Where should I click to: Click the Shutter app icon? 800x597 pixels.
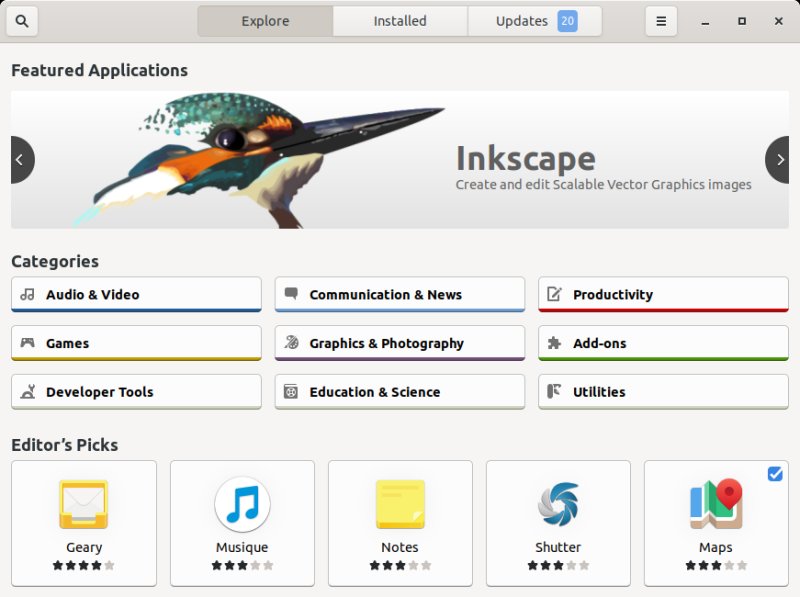point(557,505)
